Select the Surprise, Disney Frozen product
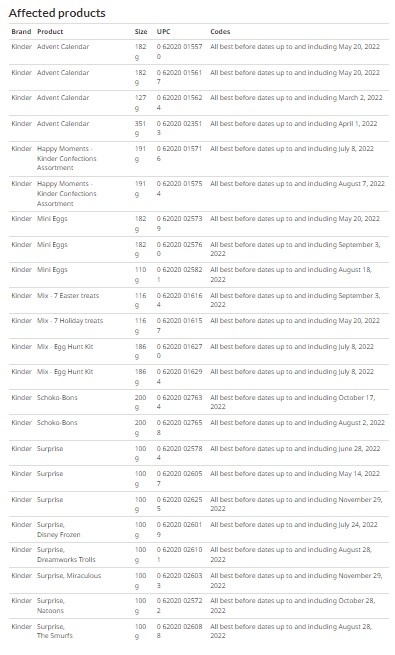 coord(58,530)
